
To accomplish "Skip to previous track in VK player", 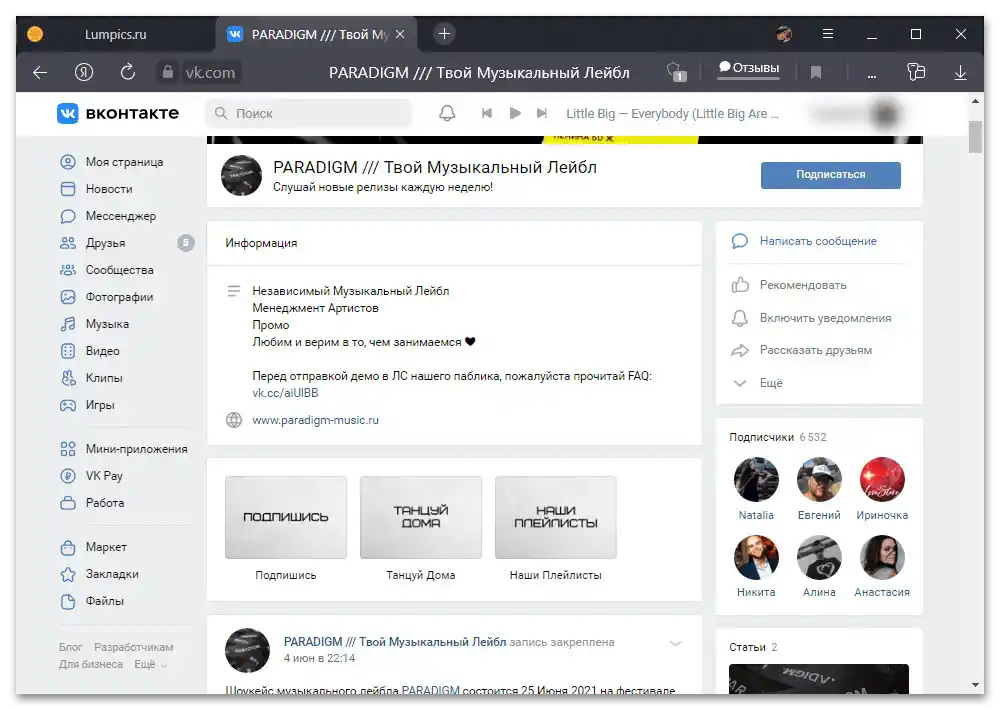I will (487, 114).
